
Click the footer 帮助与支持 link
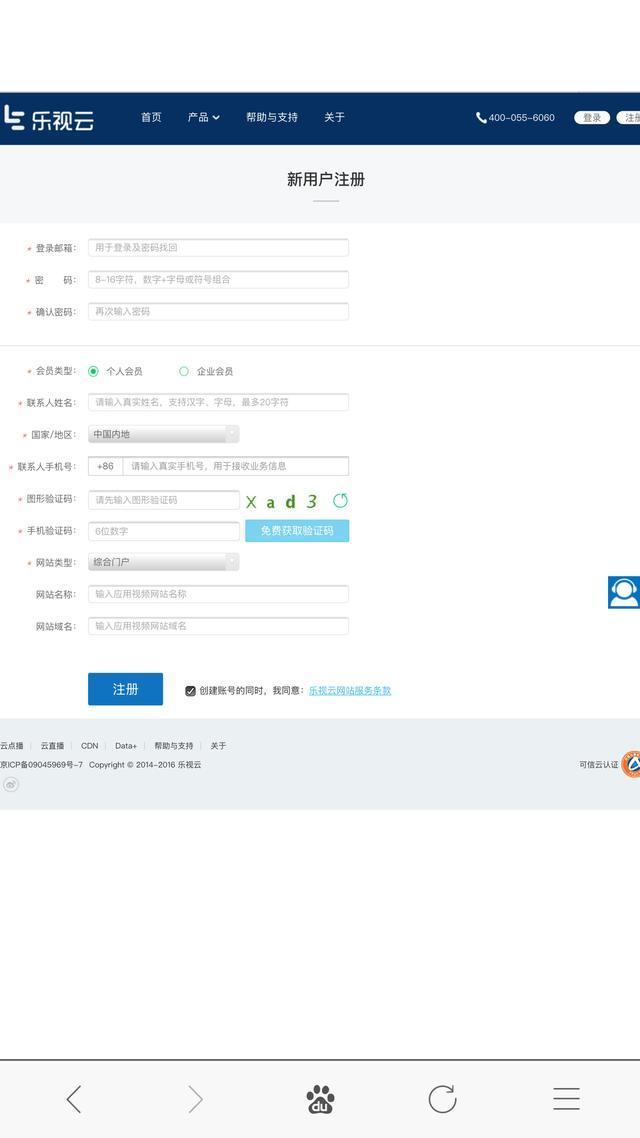point(173,745)
